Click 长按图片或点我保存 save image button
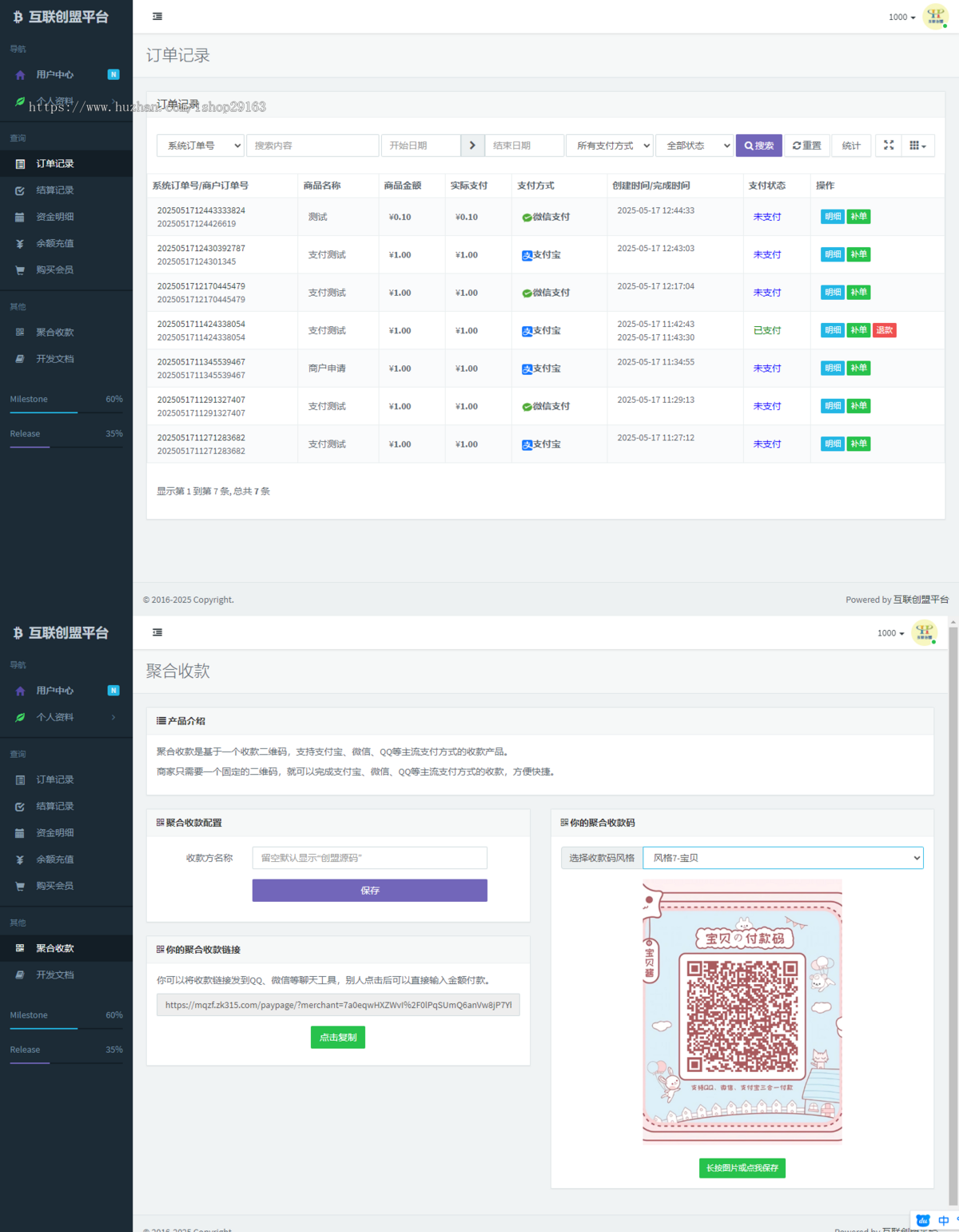Viewport: 959px width, 1232px height. (x=742, y=1168)
